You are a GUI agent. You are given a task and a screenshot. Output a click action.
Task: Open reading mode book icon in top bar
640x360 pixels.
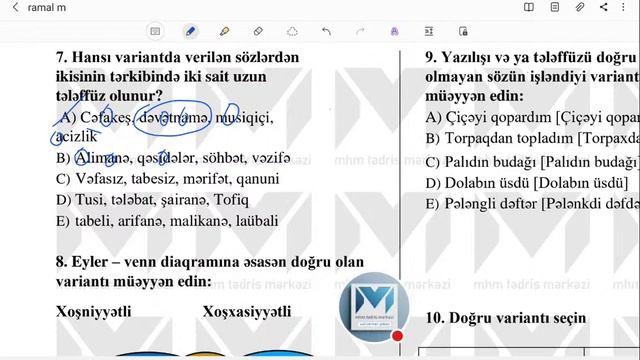tap(529, 7)
